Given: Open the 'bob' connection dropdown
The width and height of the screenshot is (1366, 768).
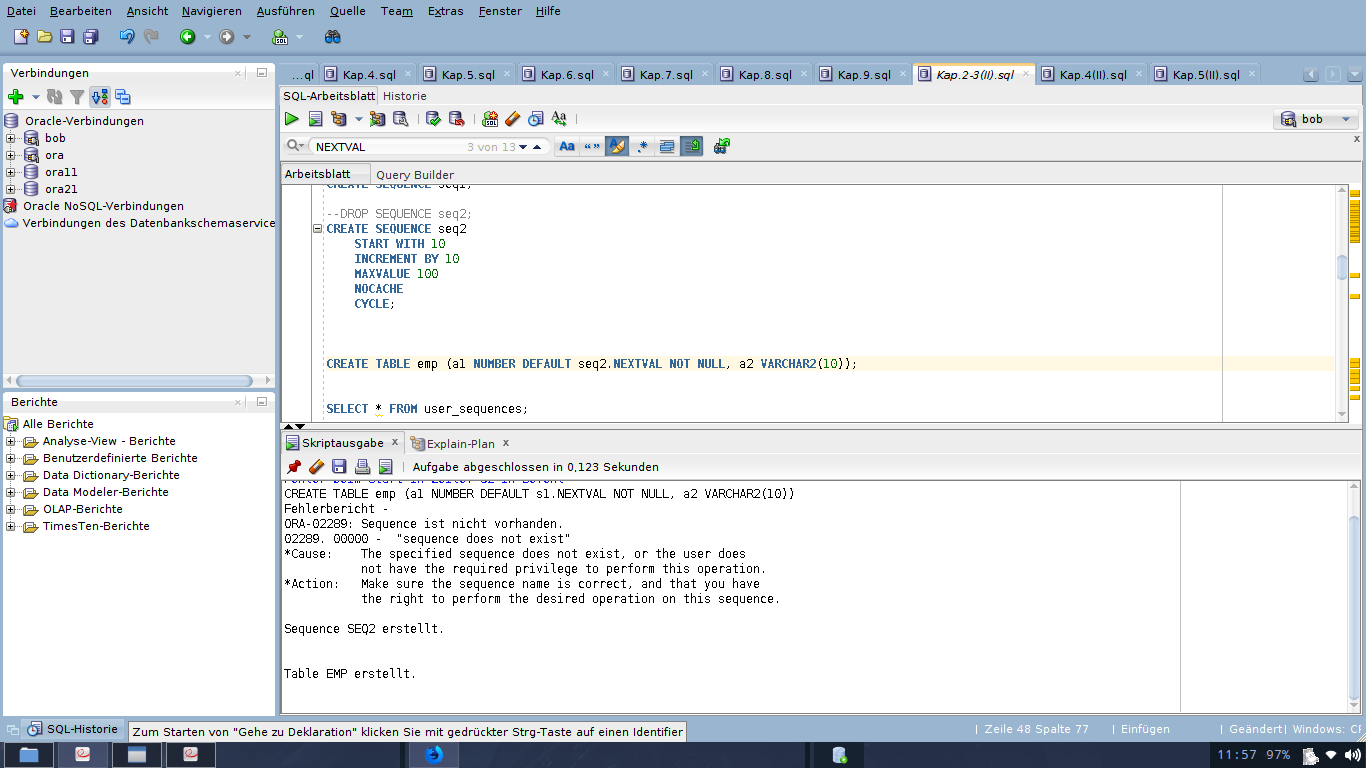Looking at the screenshot, I should (x=1346, y=119).
